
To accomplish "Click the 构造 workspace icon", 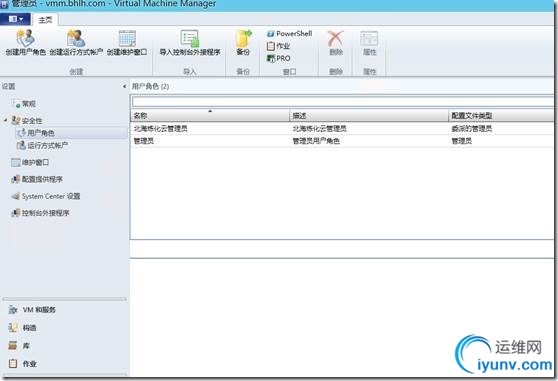I will [x=13, y=328].
